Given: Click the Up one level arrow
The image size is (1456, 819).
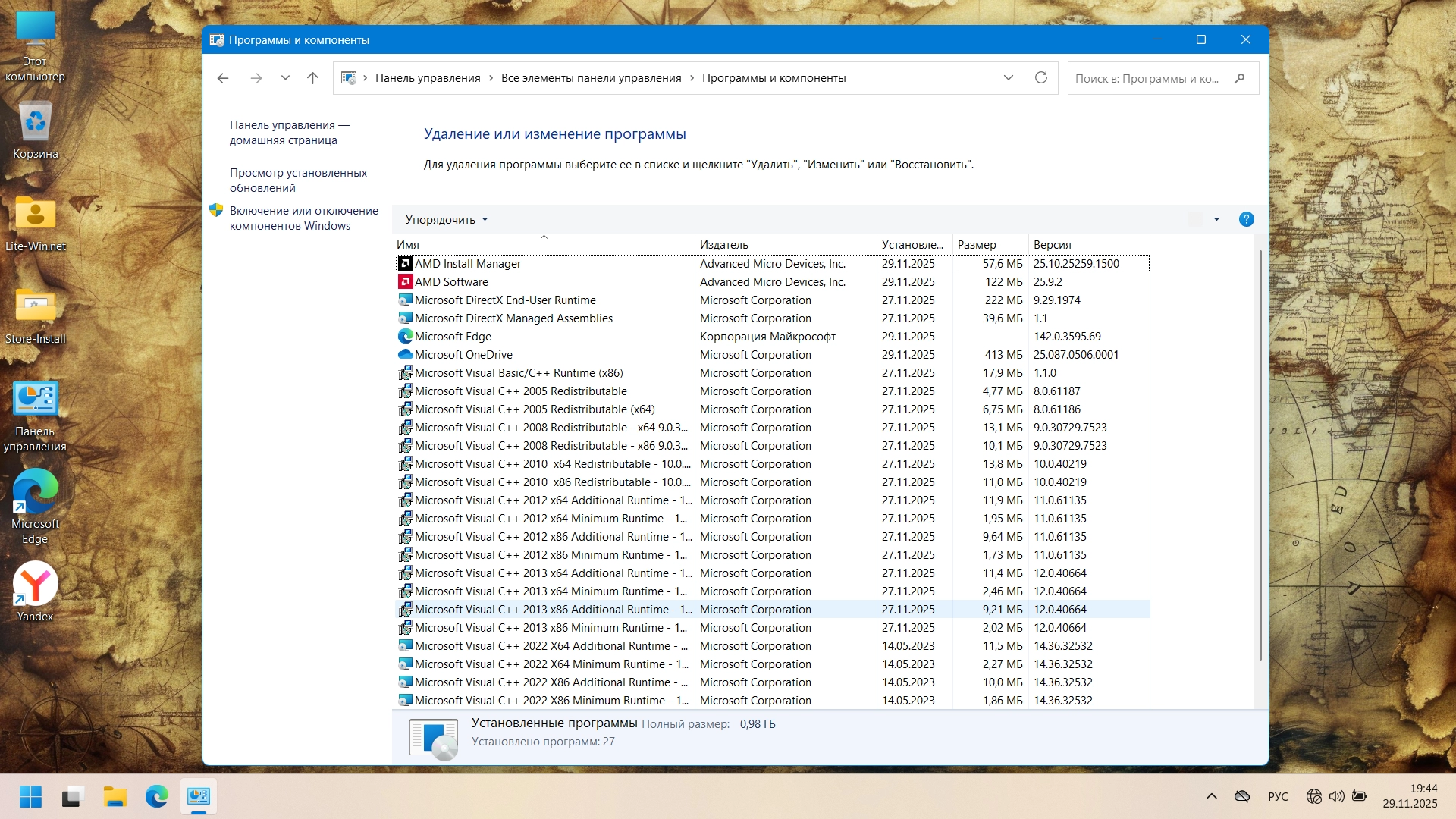Looking at the screenshot, I should click(312, 78).
